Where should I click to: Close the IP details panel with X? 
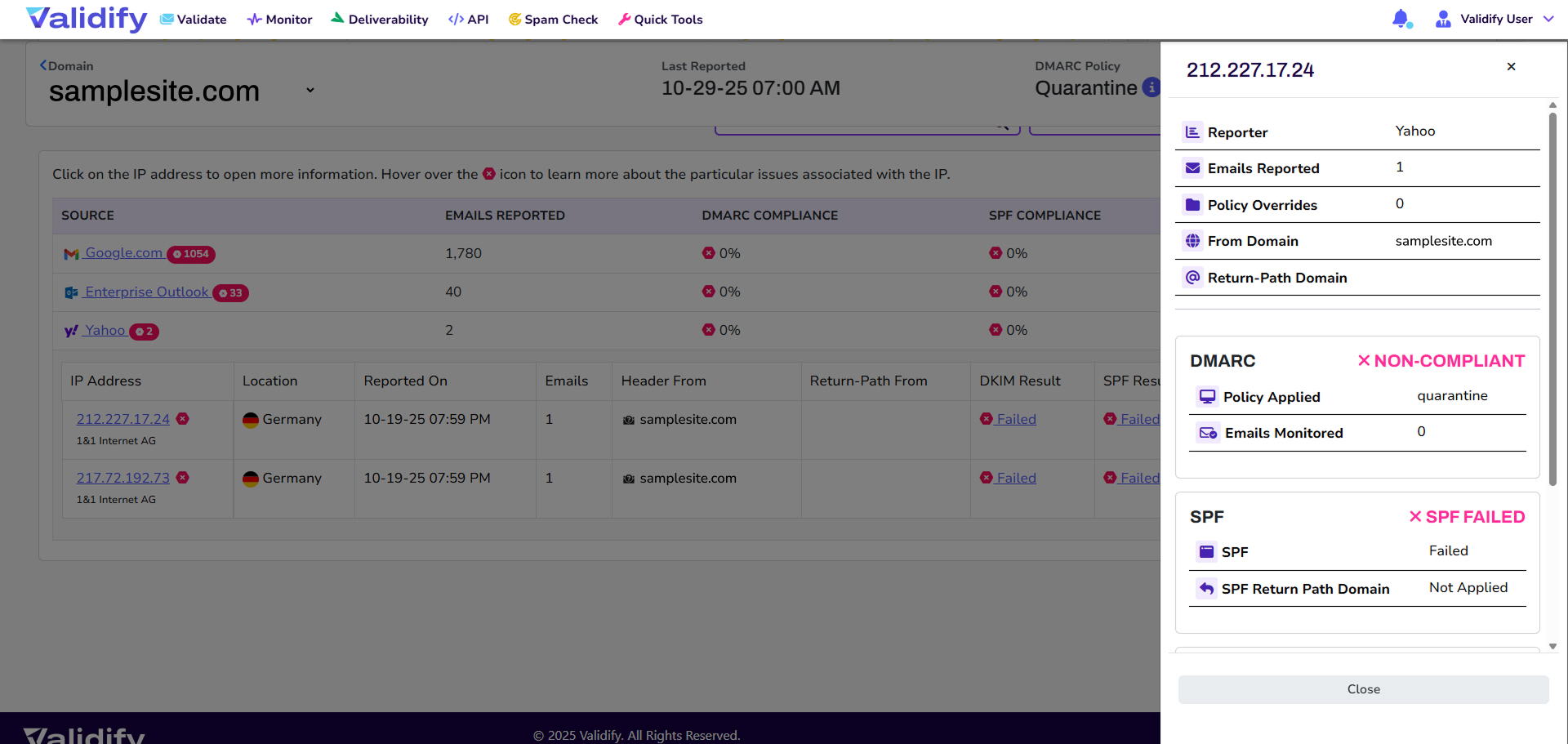tap(1511, 67)
